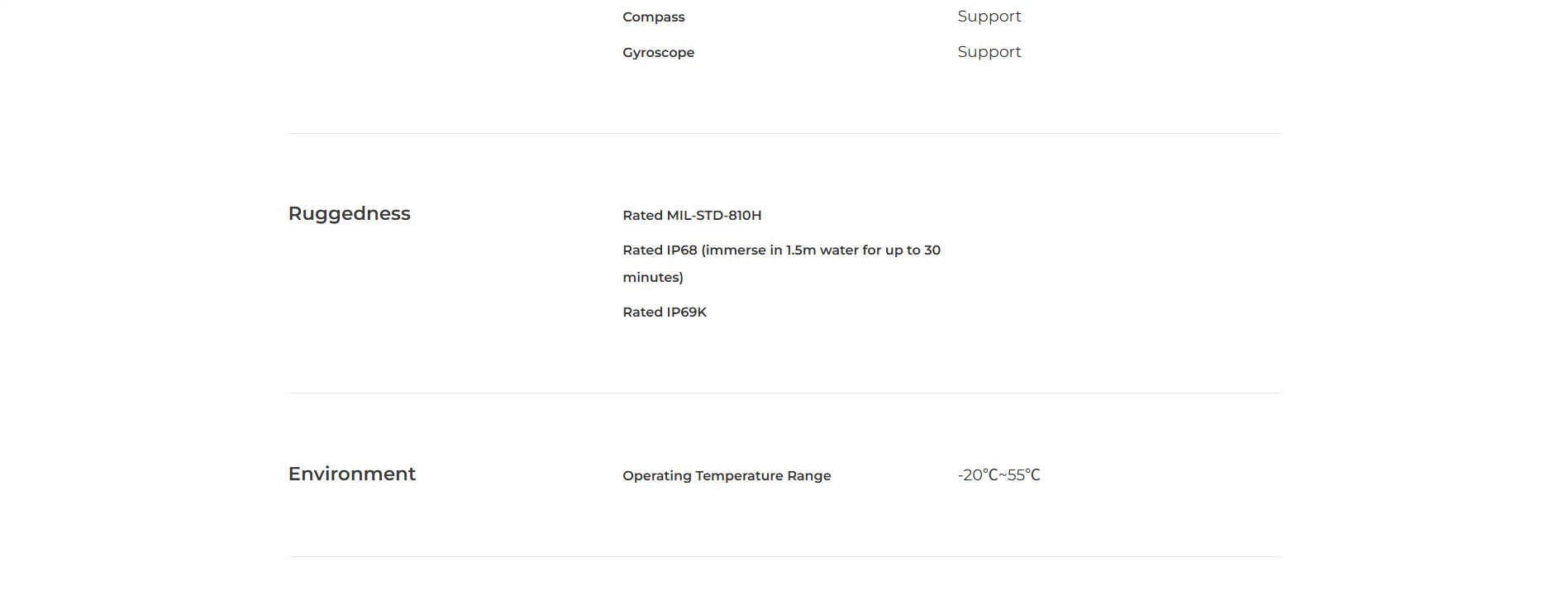
Task: Click the Rated IP69K line
Action: point(665,312)
